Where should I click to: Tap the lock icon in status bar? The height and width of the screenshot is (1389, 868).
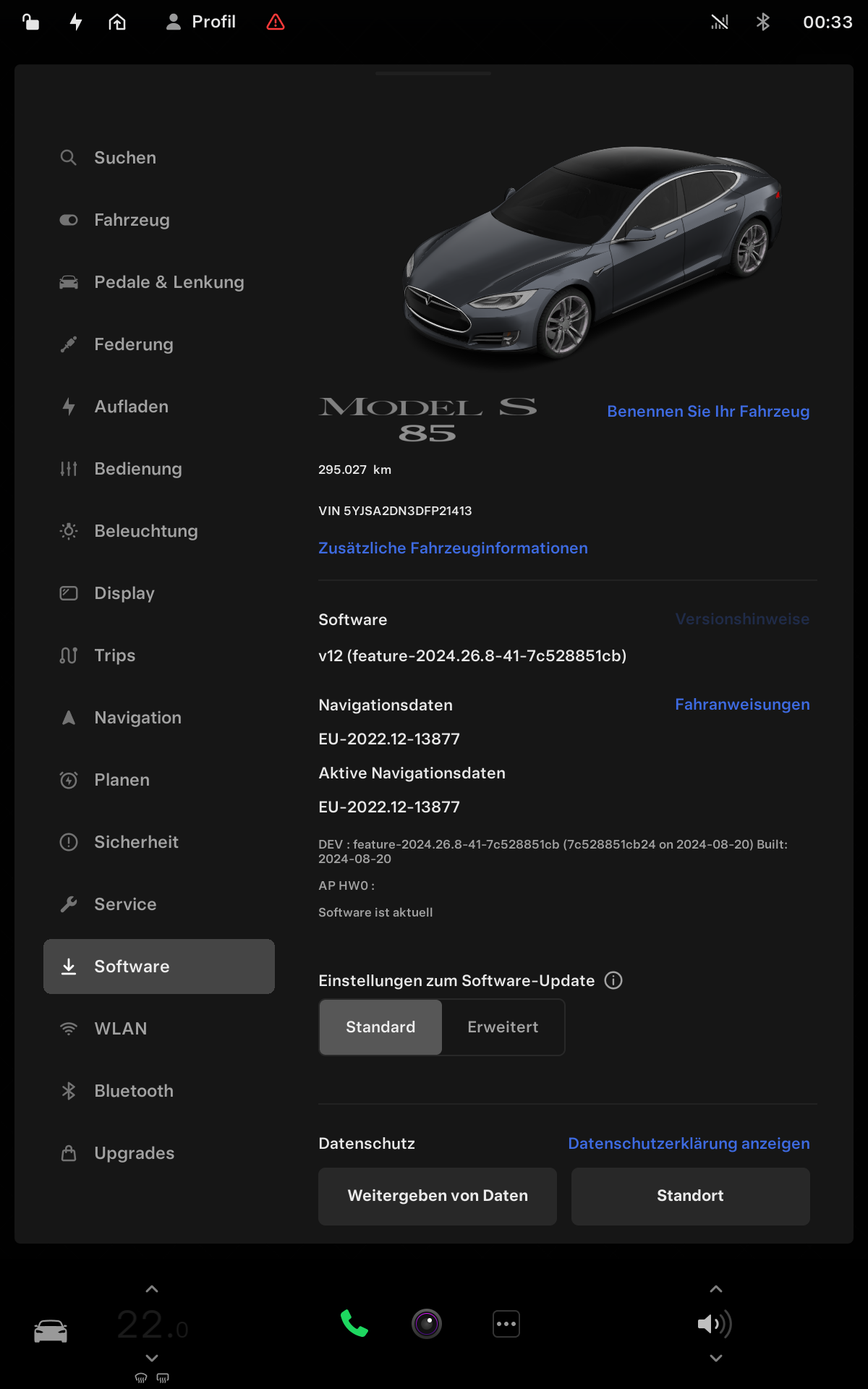pyautogui.click(x=30, y=22)
